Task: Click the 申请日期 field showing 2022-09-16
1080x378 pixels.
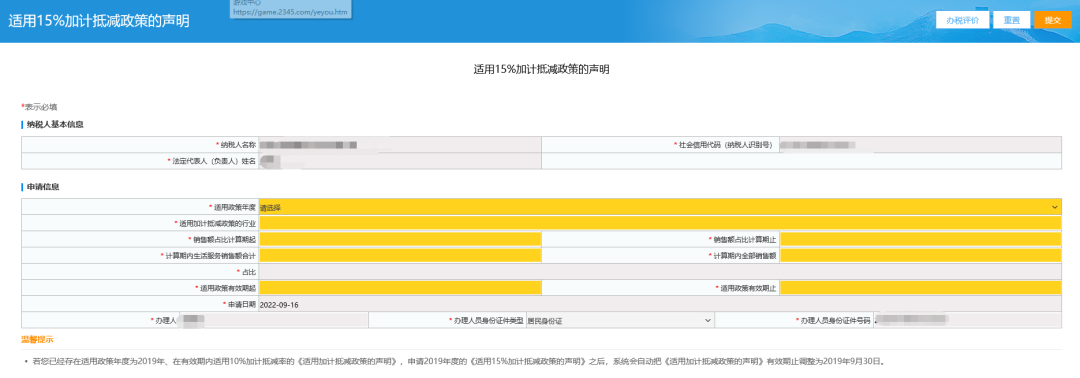Action: (x=660, y=304)
